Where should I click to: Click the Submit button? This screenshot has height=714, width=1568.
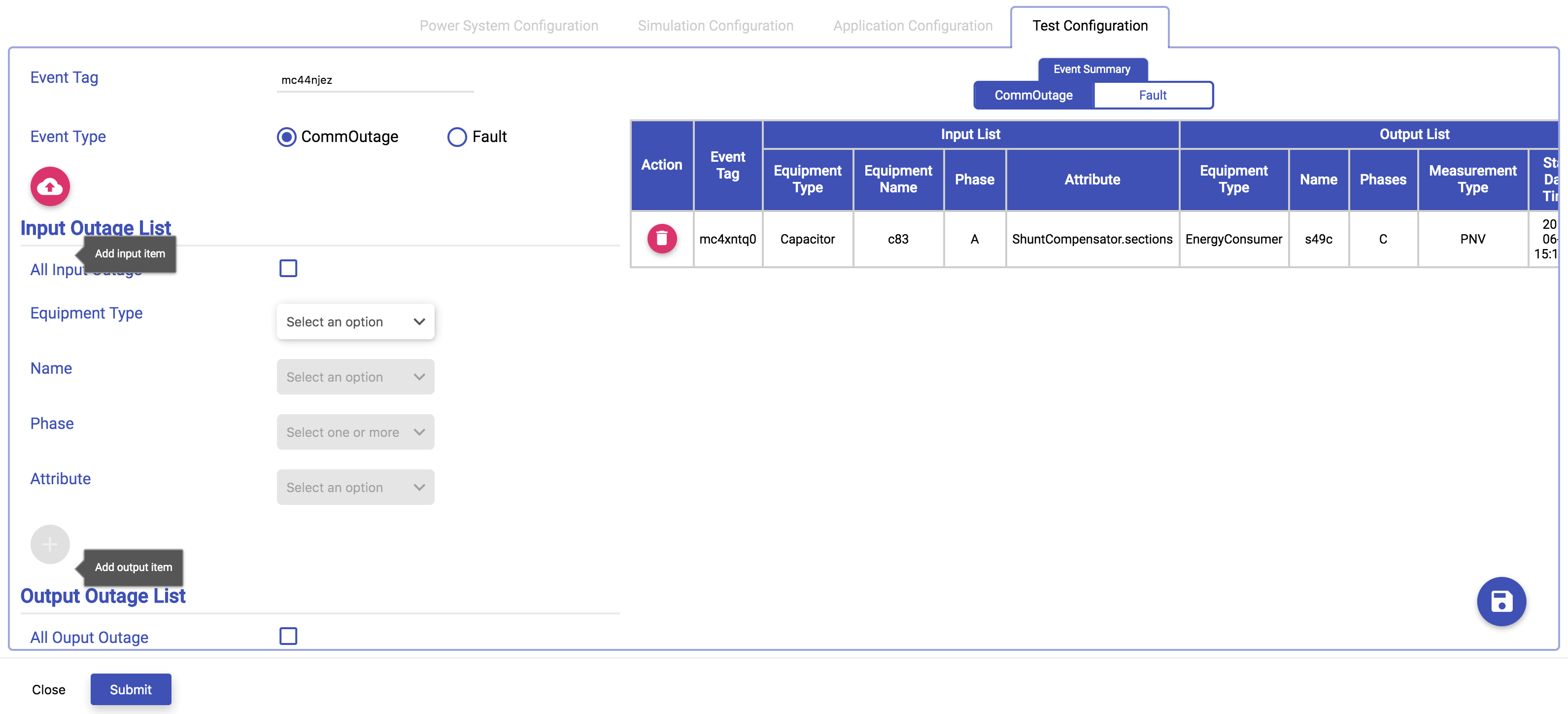coord(131,690)
